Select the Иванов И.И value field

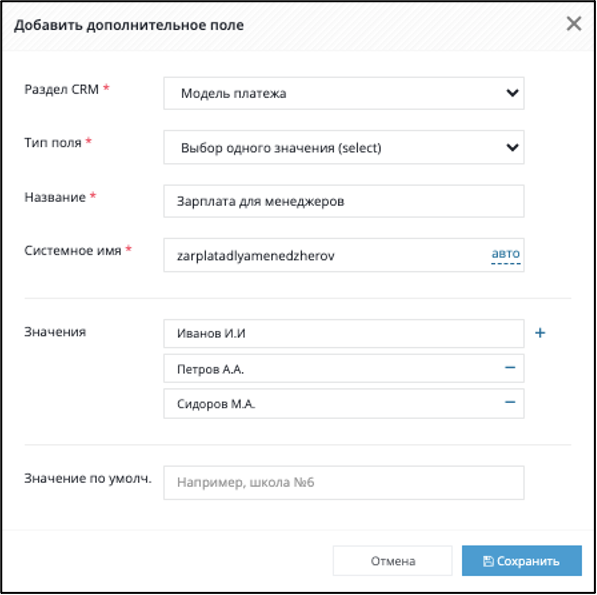(344, 333)
